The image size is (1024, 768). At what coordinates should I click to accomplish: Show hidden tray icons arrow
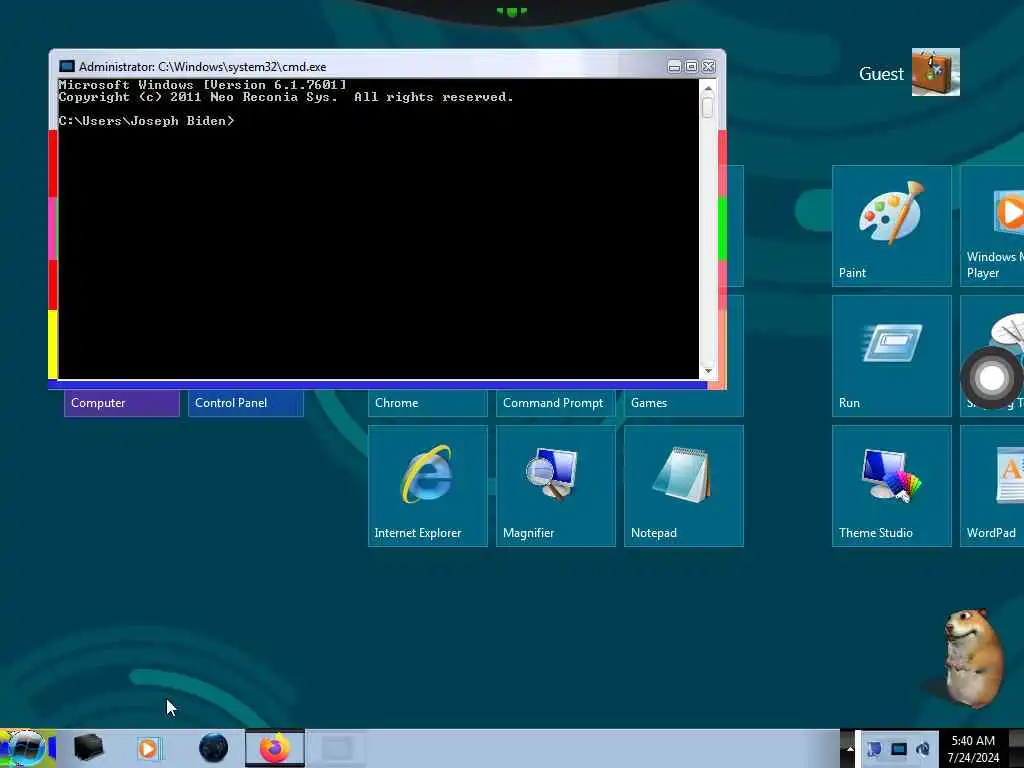pyautogui.click(x=850, y=748)
